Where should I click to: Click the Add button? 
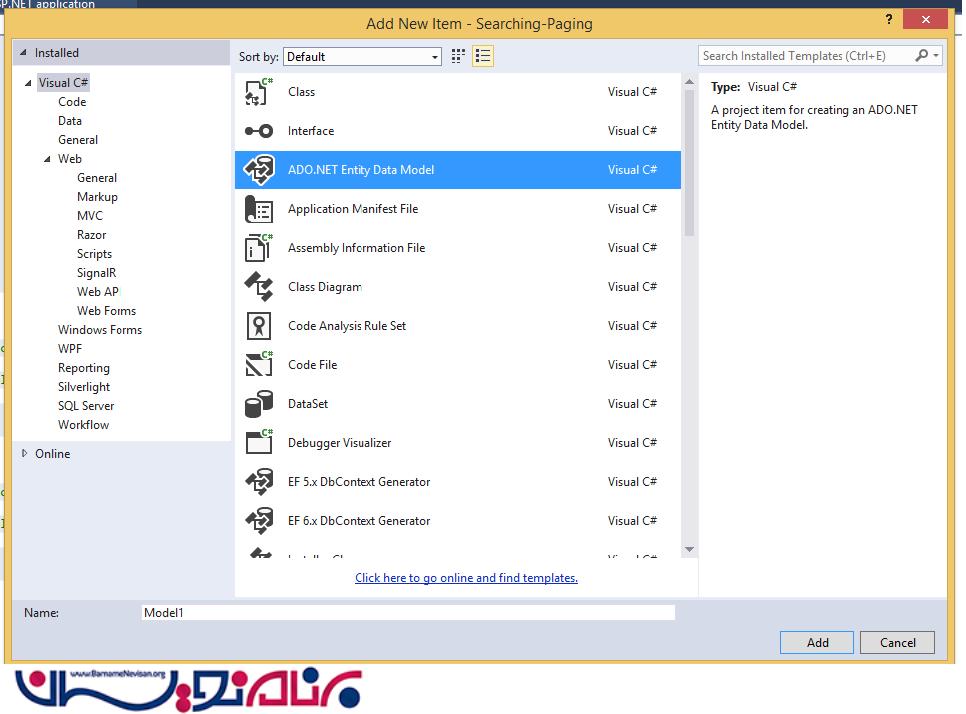coord(817,642)
